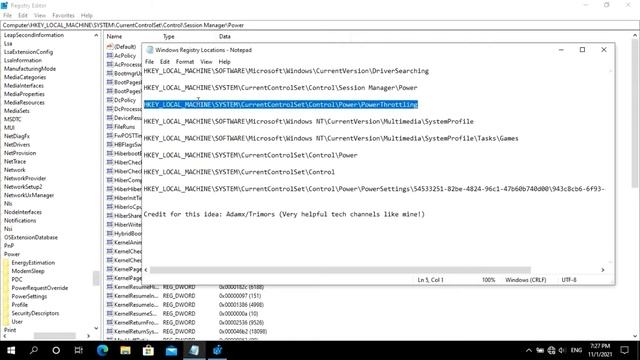Select ModernSleep subkey
The width and height of the screenshot is (640, 360).
point(28,271)
